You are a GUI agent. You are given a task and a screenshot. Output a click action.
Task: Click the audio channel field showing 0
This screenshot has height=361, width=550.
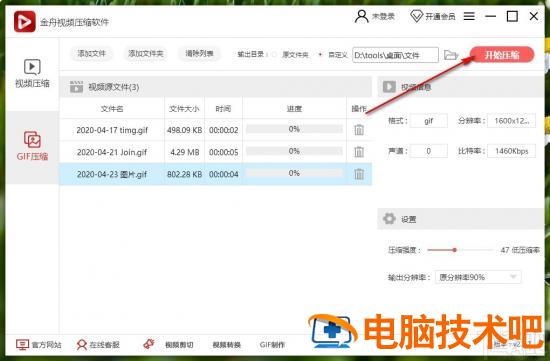point(429,151)
